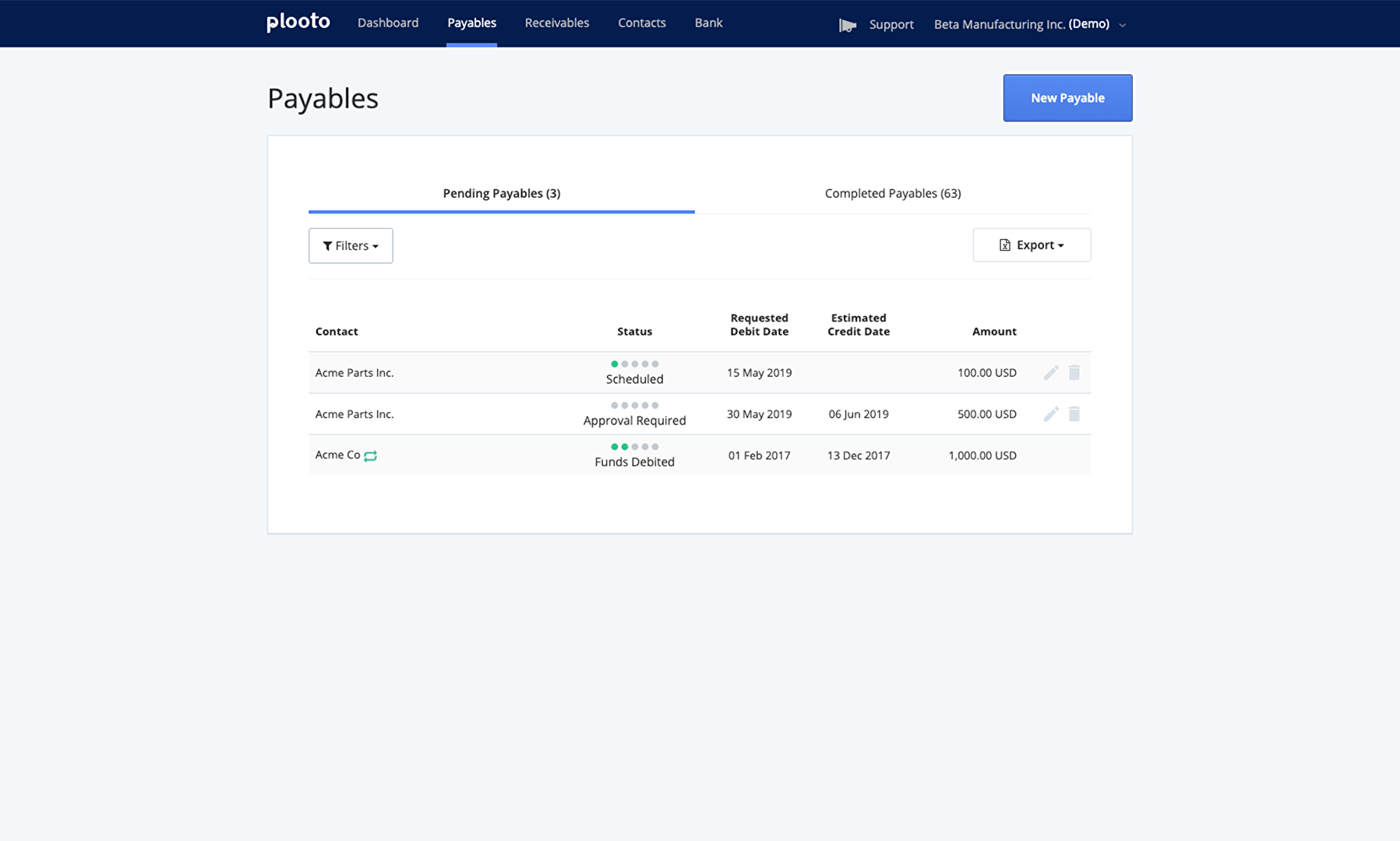Select the Pending Payables tab
This screenshot has height=841, width=1400.
(x=501, y=193)
